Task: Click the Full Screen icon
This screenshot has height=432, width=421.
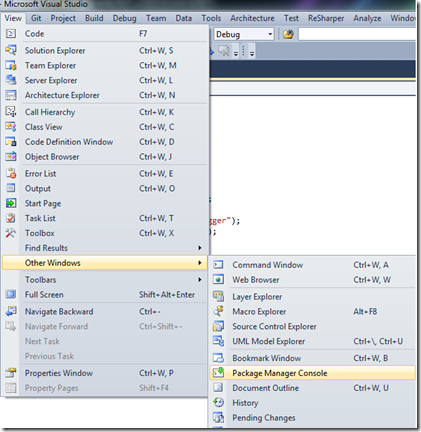Action: pos(11,295)
